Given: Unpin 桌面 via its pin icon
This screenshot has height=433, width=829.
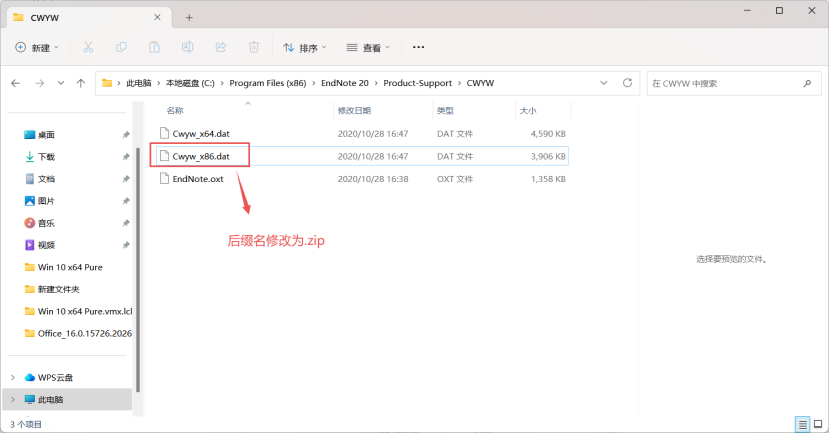Looking at the screenshot, I should click(126, 135).
